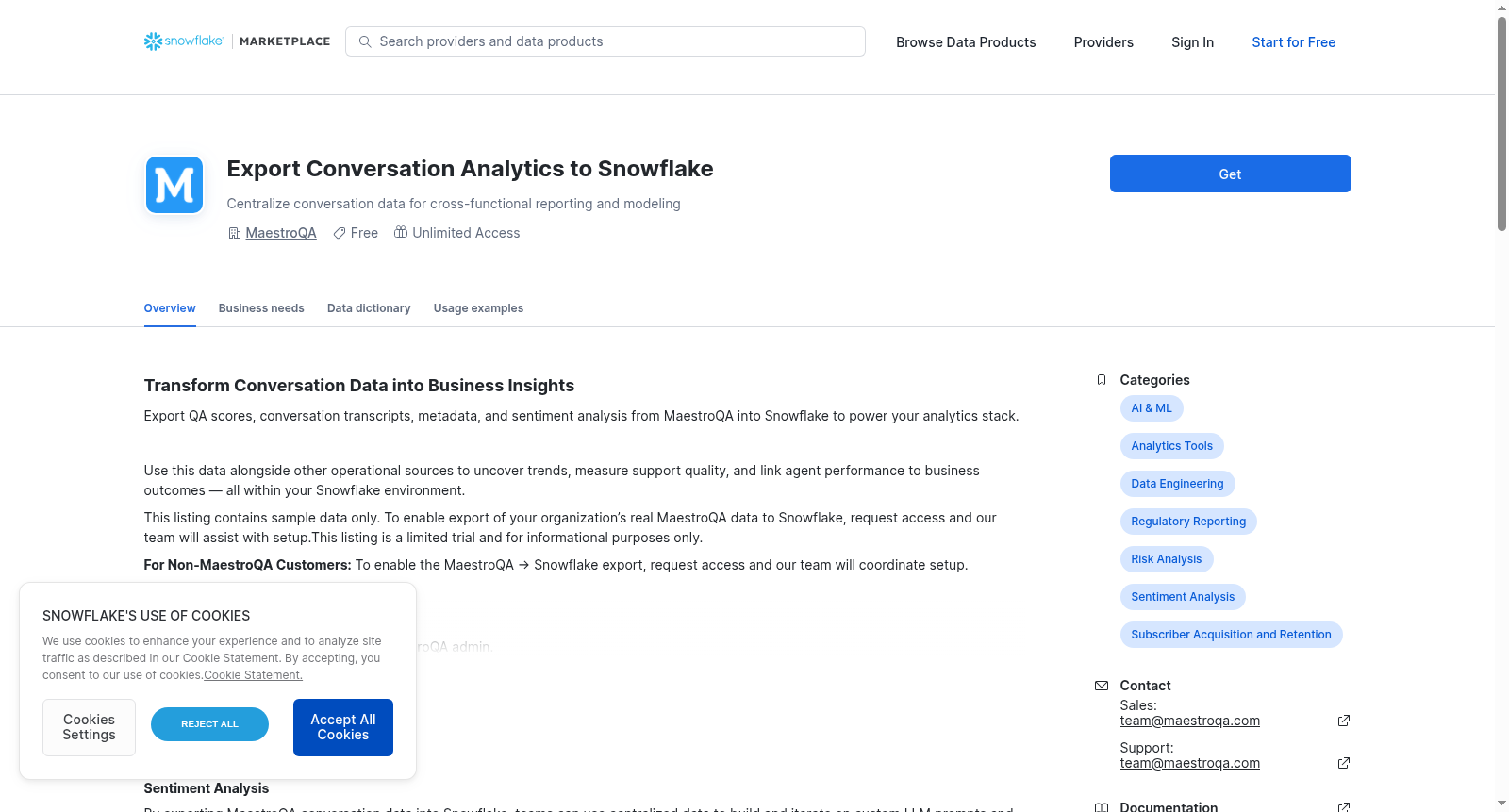Select the Sentiment Analysis category tag
The height and width of the screenshot is (812, 1509).
click(1183, 597)
